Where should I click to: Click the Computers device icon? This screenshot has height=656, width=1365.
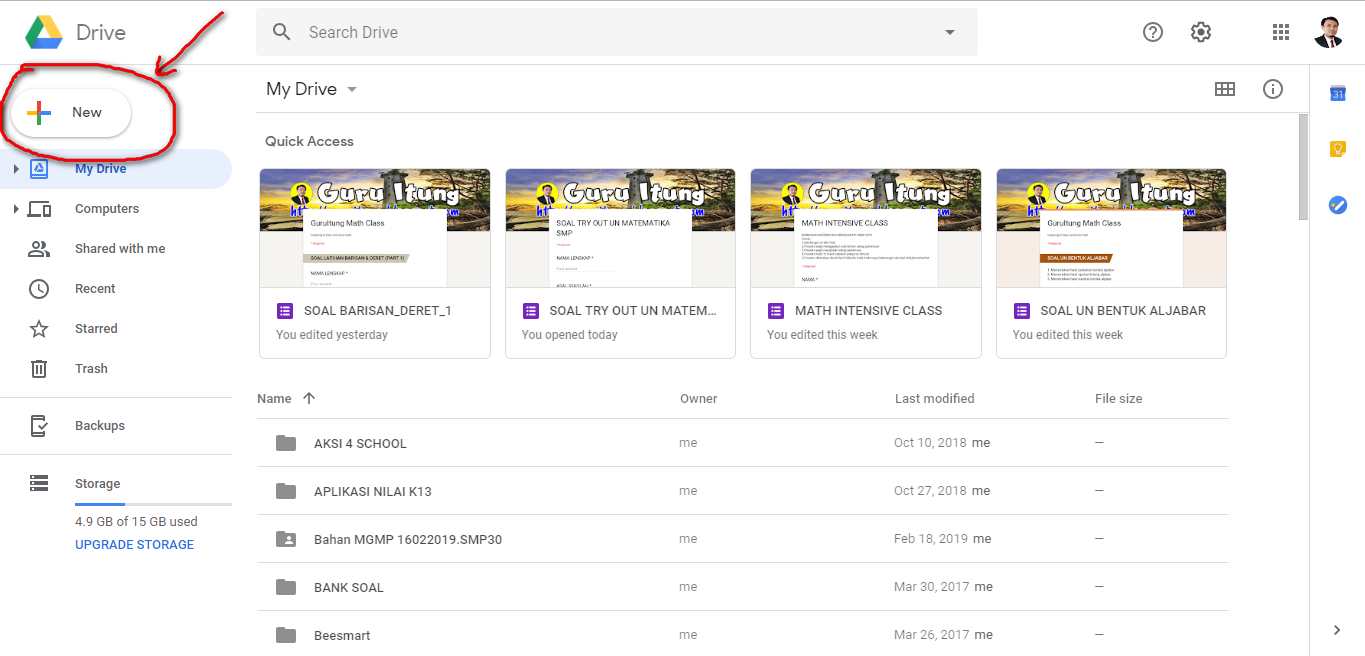click(x=39, y=209)
